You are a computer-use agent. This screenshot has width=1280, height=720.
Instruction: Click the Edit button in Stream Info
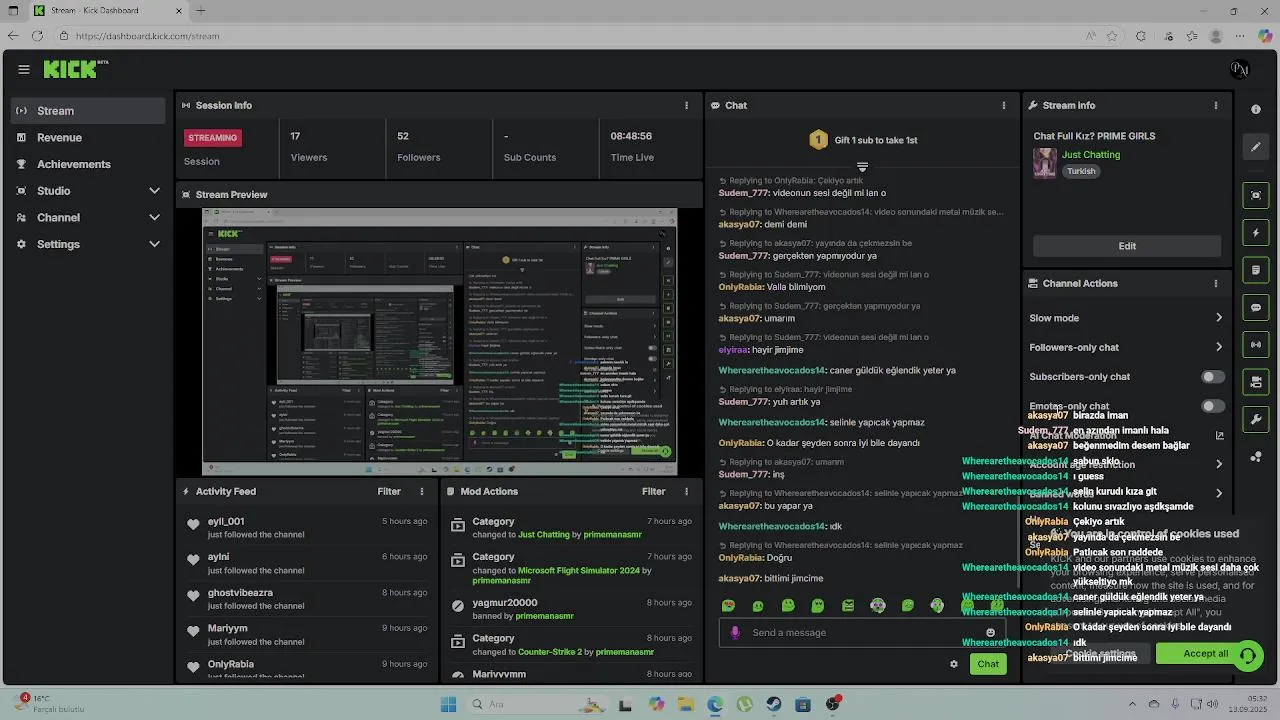[1127, 246]
